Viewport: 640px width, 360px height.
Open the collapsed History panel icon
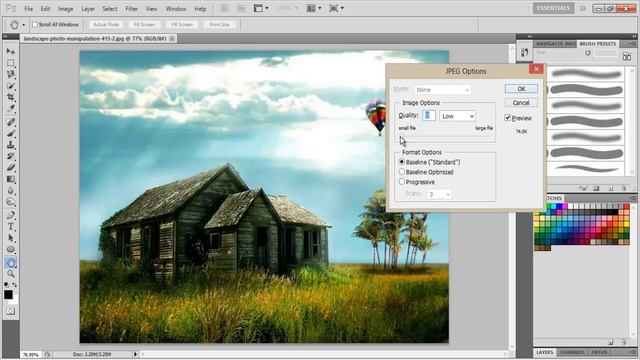point(524,52)
